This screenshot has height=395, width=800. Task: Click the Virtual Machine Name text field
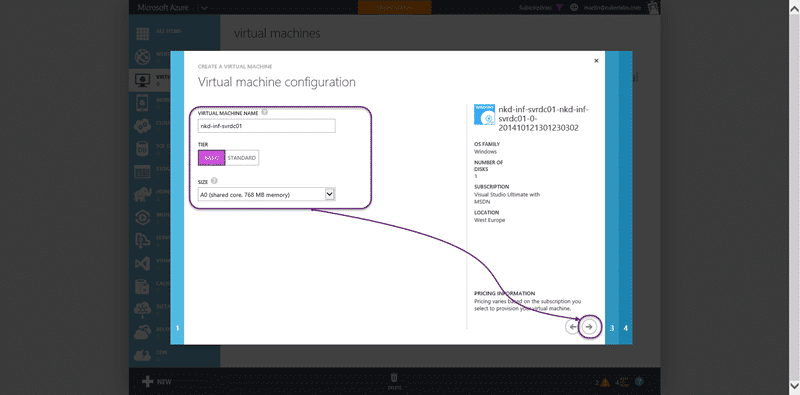(266, 126)
